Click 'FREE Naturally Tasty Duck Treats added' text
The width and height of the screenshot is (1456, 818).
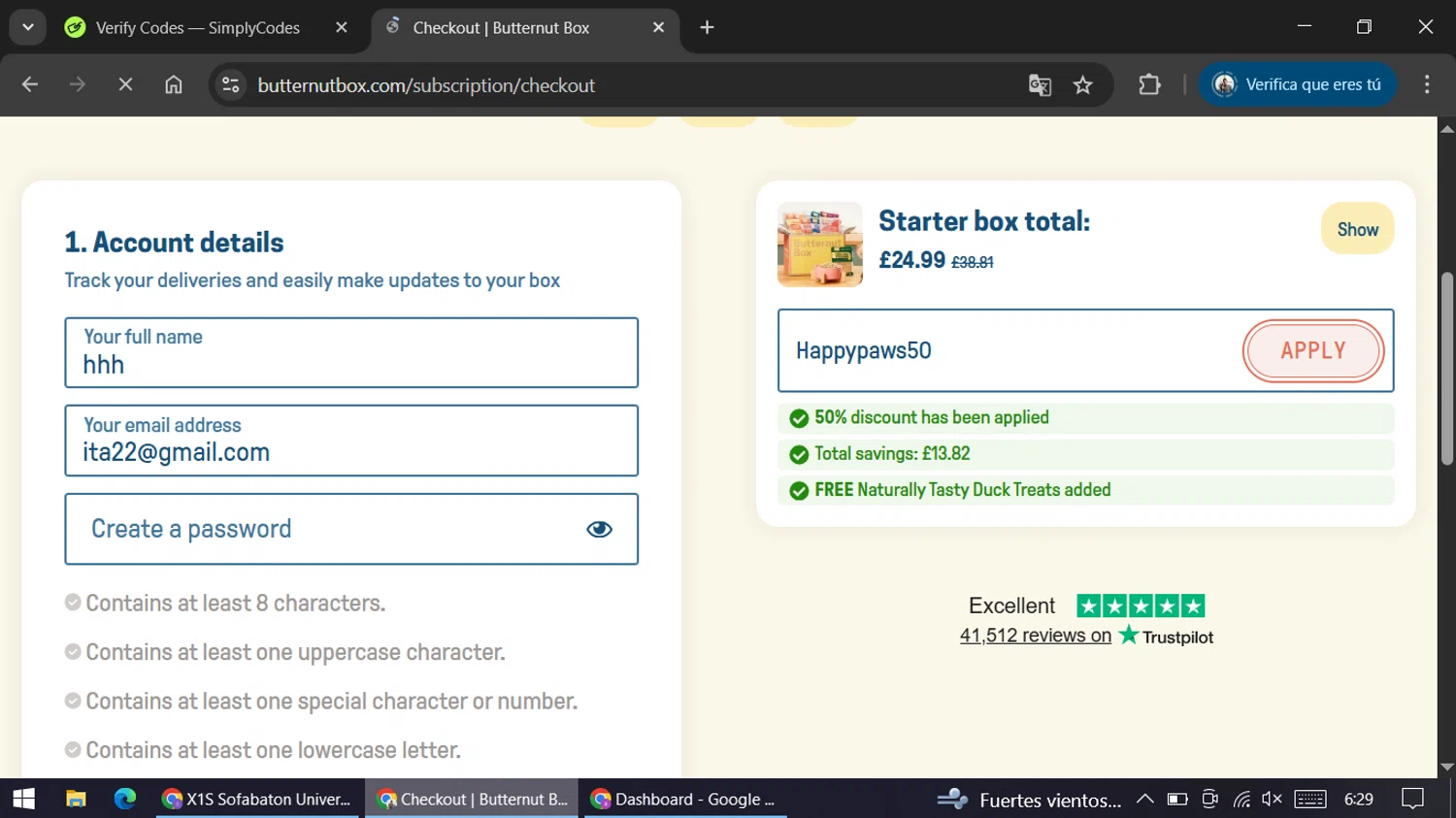pyautogui.click(x=962, y=490)
